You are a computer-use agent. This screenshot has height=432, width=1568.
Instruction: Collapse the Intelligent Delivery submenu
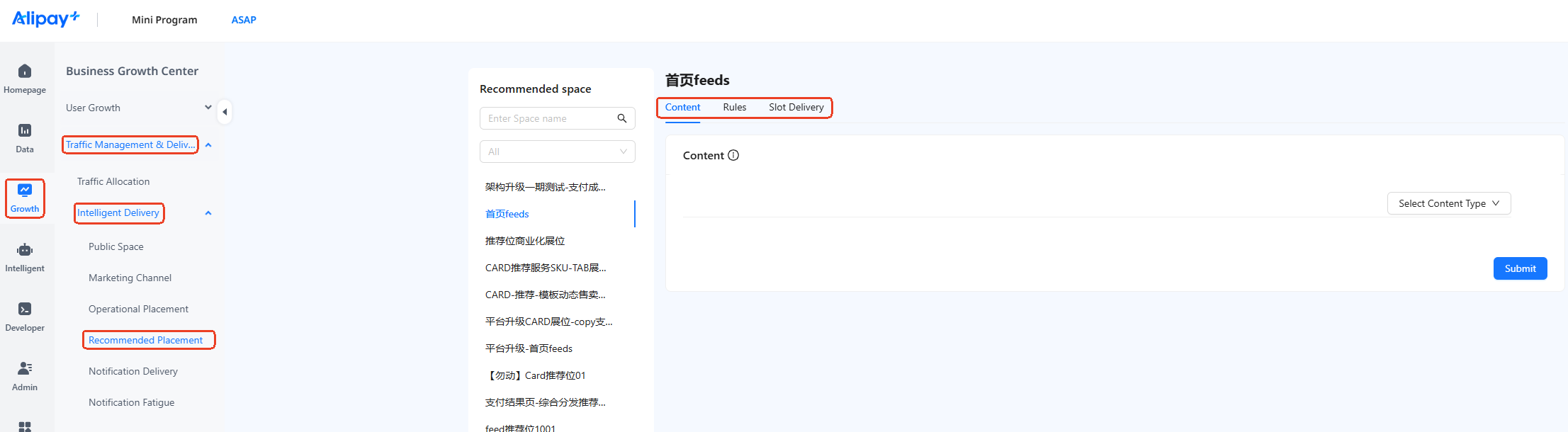coord(208,212)
